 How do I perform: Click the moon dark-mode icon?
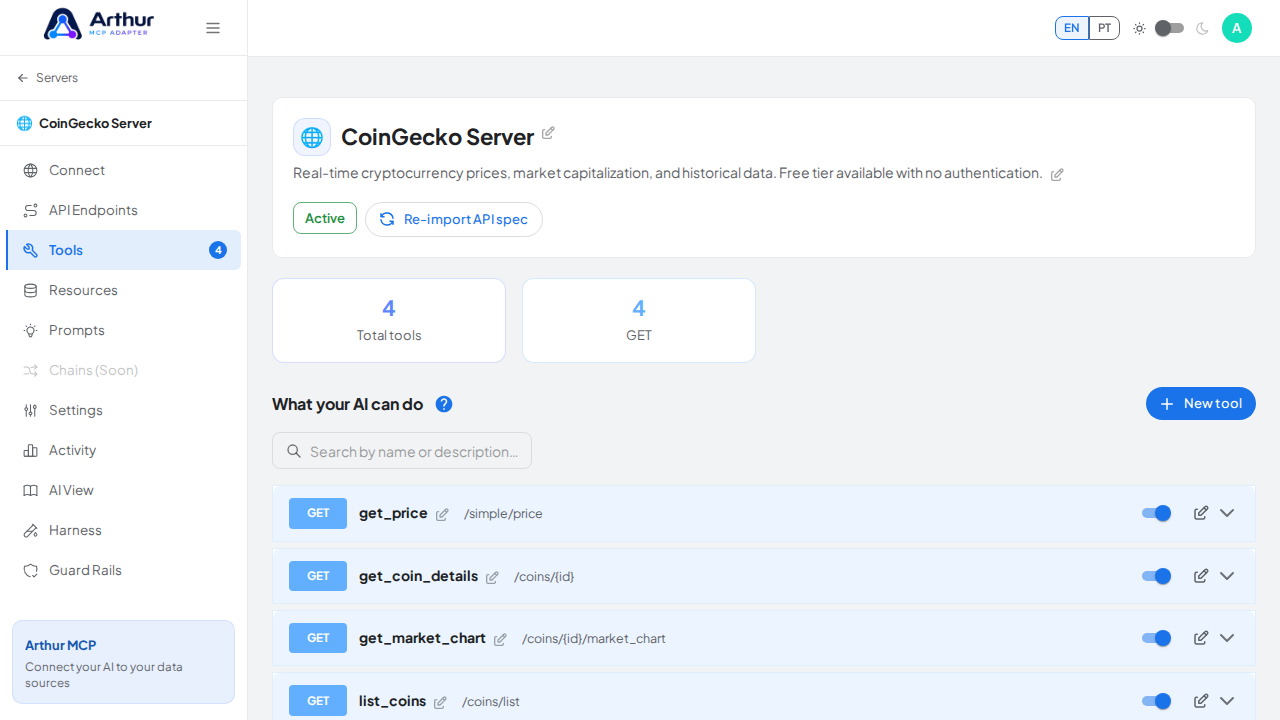point(1202,28)
